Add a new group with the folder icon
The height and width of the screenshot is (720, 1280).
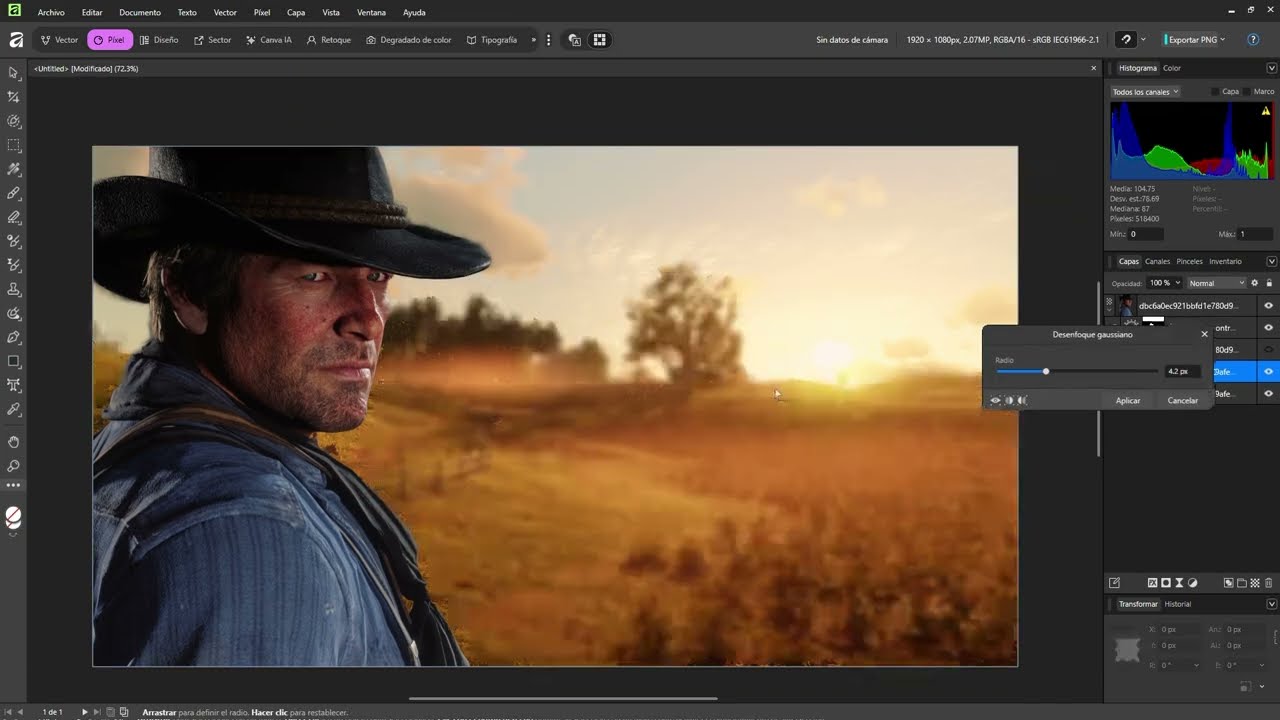pyautogui.click(x=1242, y=583)
